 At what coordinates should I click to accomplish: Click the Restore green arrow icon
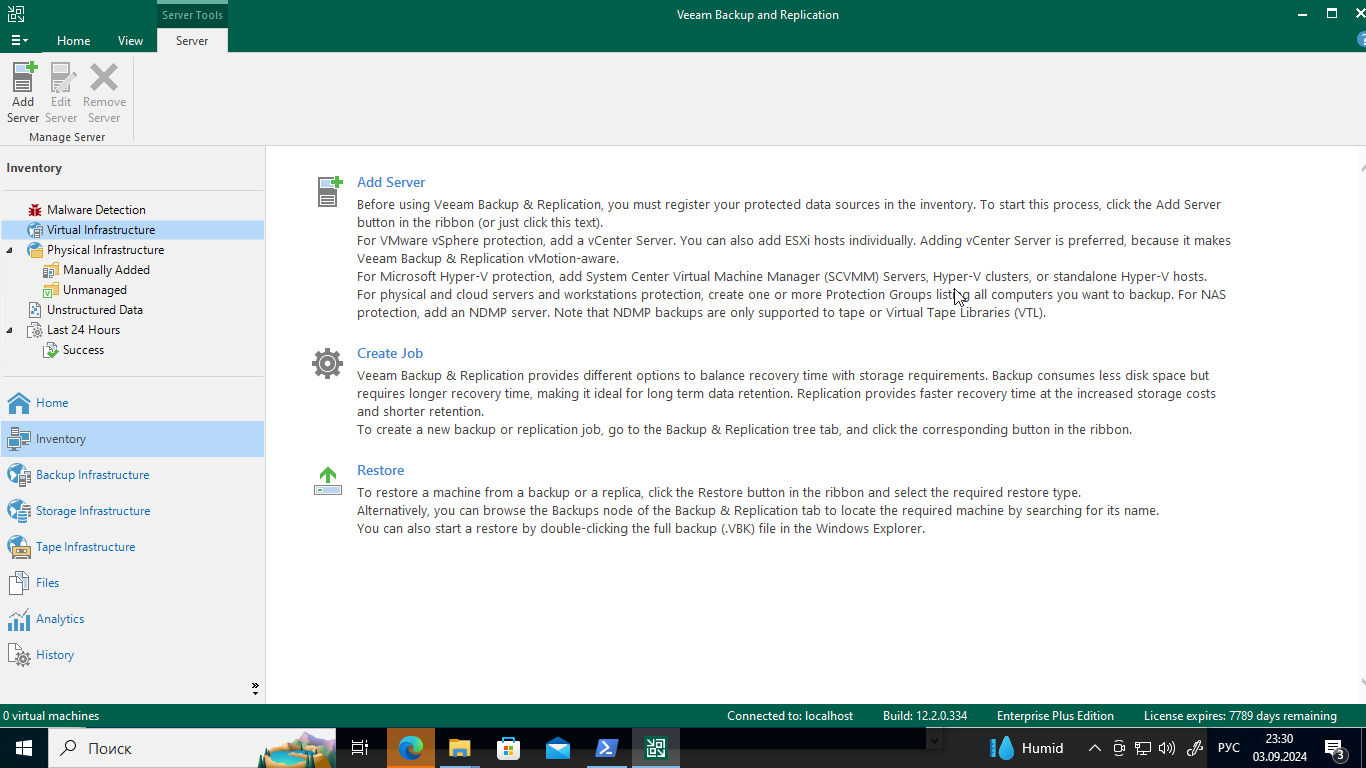(328, 481)
